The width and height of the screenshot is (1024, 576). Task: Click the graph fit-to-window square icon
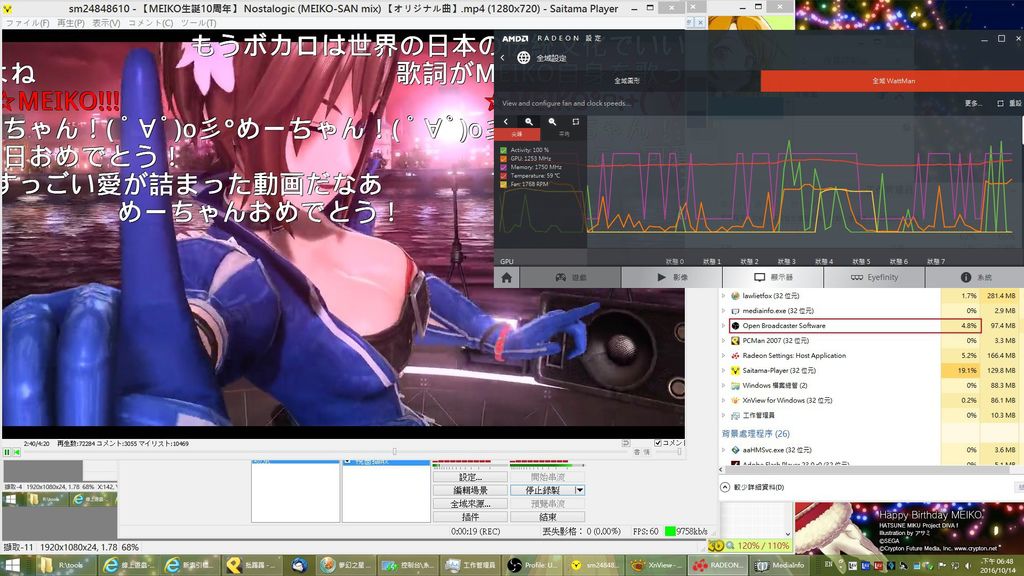coord(575,121)
